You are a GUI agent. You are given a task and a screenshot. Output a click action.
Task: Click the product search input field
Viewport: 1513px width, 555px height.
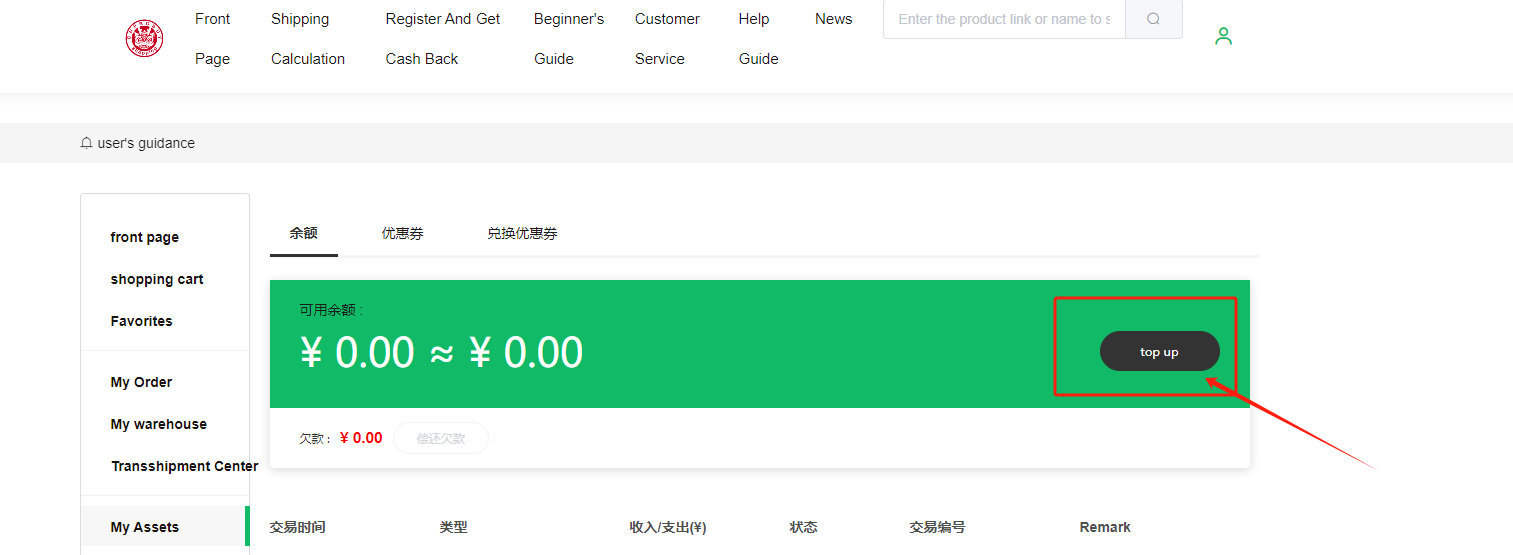[1003, 19]
